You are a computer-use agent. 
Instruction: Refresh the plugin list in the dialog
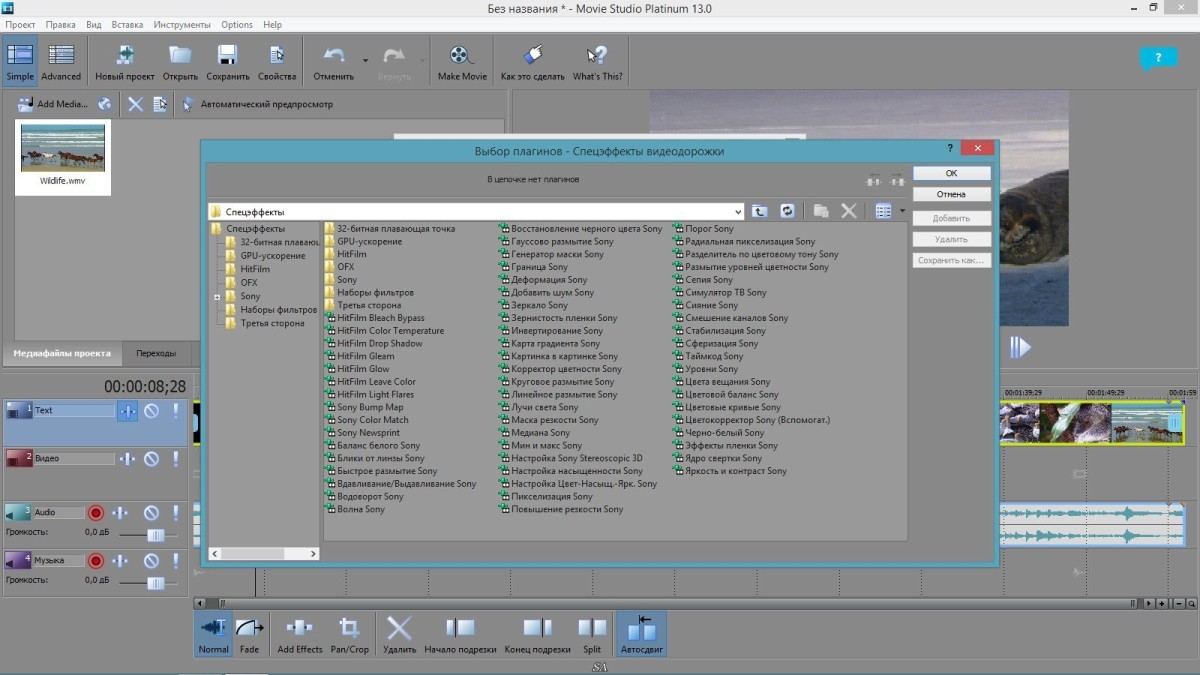click(x=787, y=211)
